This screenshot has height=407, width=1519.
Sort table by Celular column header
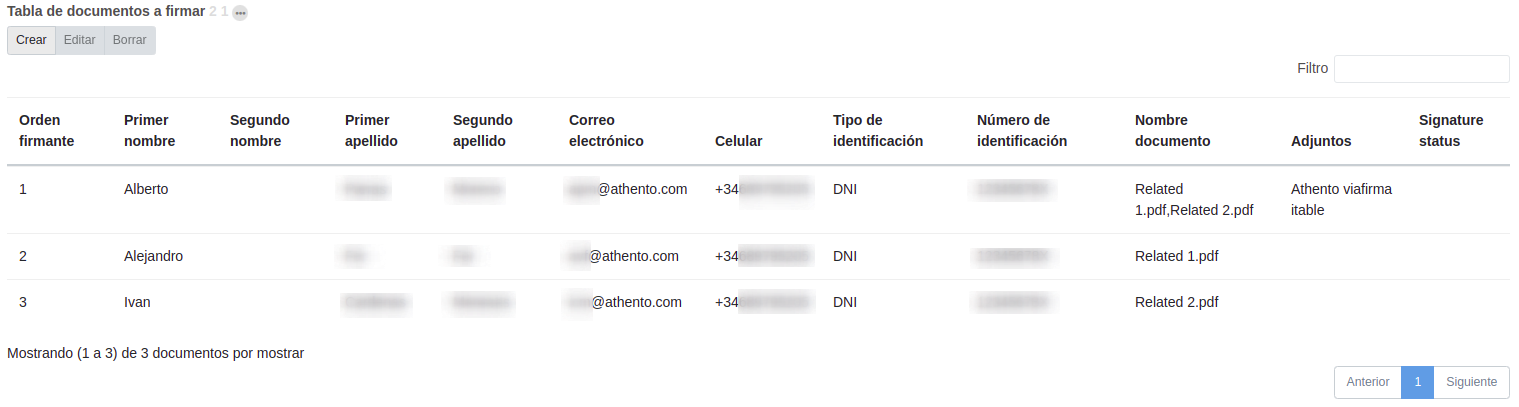pyautogui.click(x=739, y=142)
